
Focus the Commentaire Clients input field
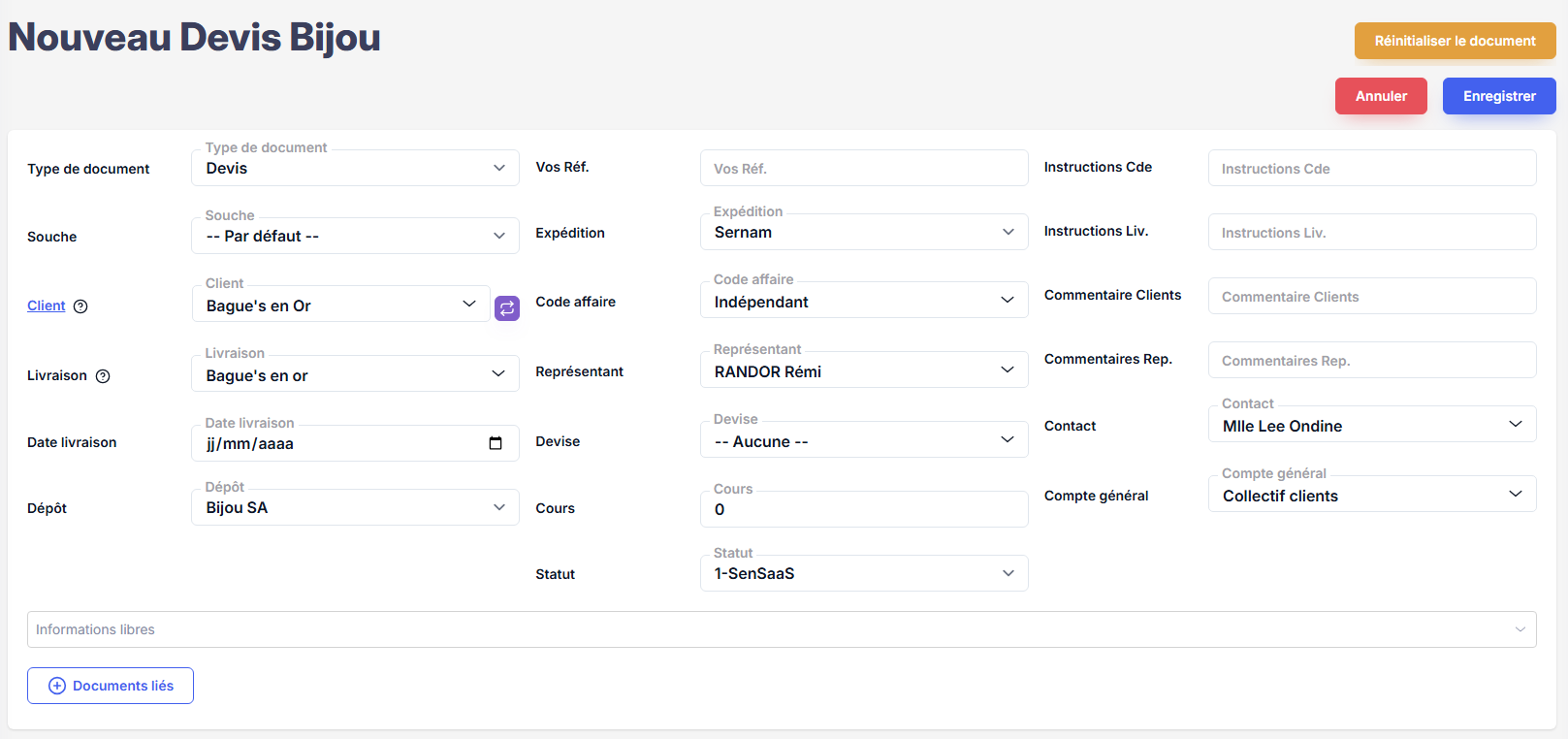click(x=1371, y=297)
